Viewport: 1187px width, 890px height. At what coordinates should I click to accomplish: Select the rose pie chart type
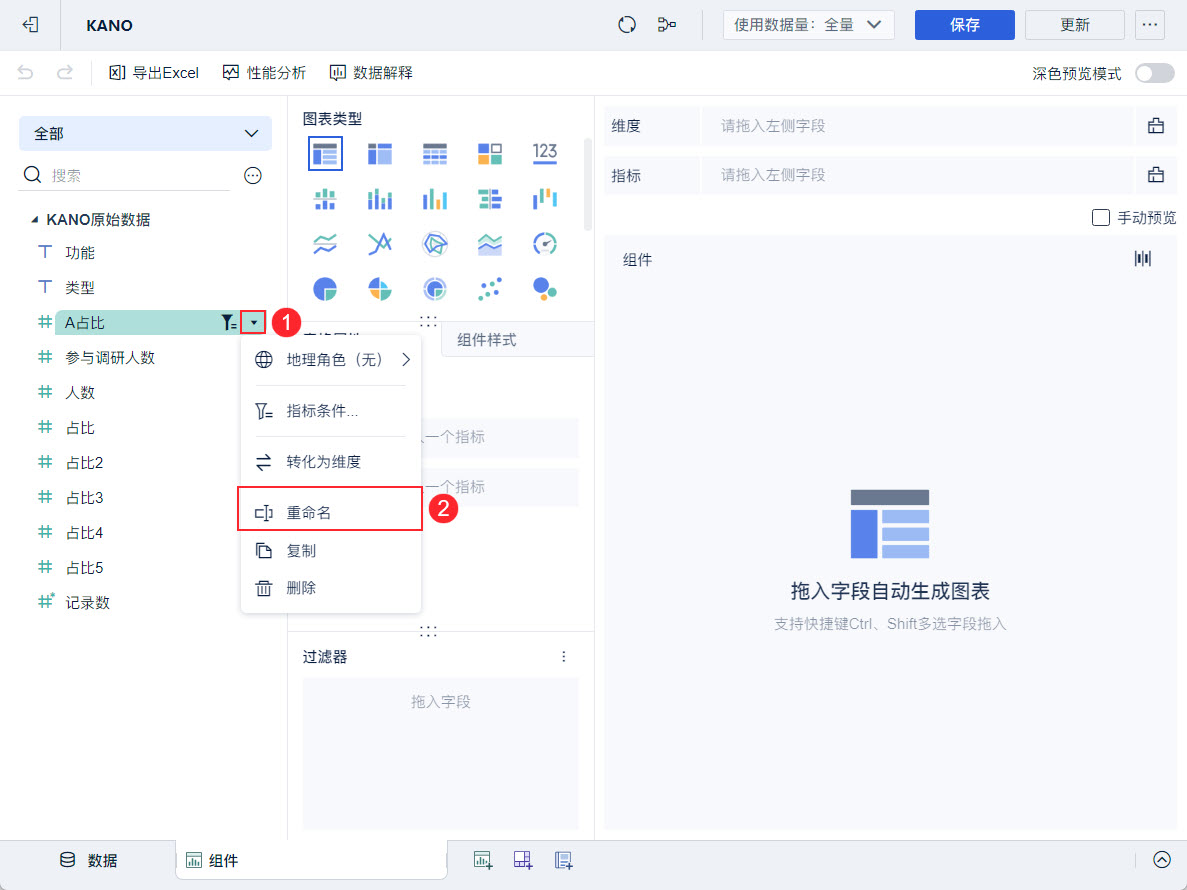point(379,288)
